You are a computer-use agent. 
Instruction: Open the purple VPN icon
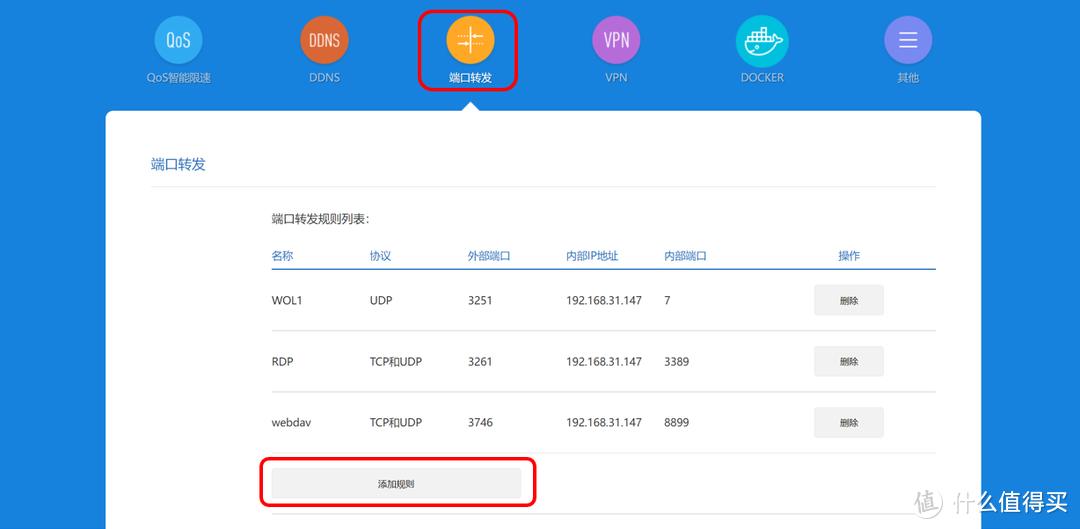(616, 40)
